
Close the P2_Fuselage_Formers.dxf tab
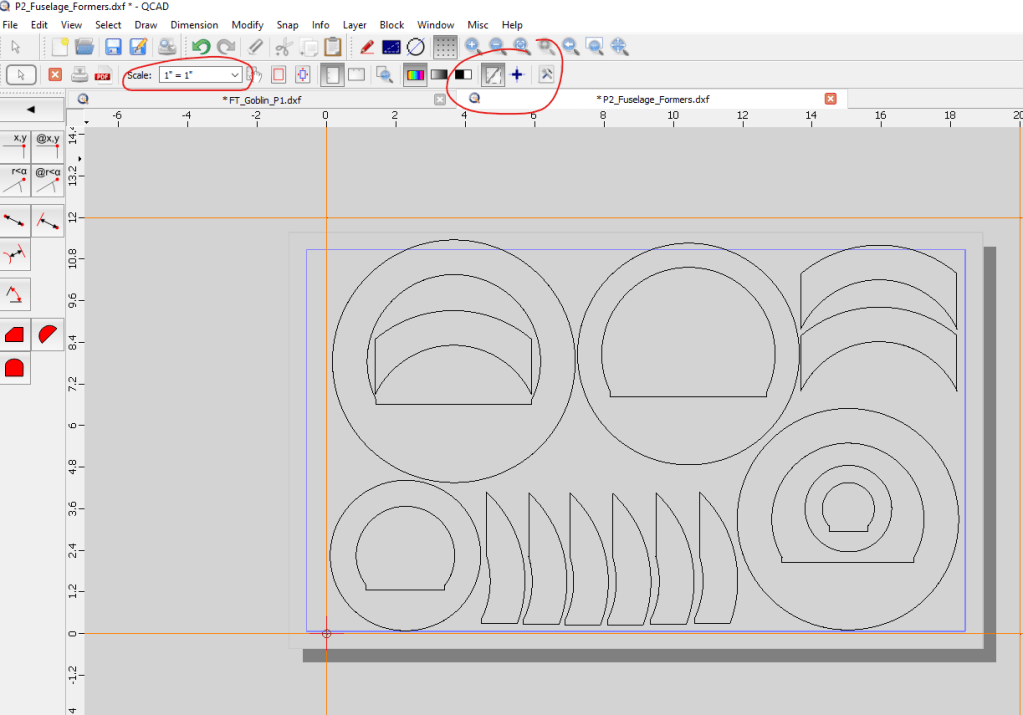tap(830, 99)
